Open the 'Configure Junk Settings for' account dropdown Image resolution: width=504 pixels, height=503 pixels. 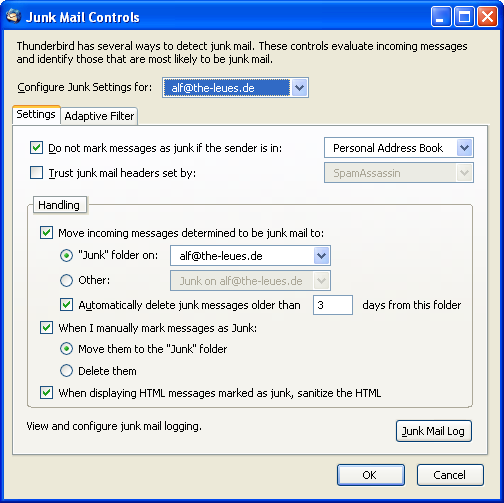(x=235, y=88)
